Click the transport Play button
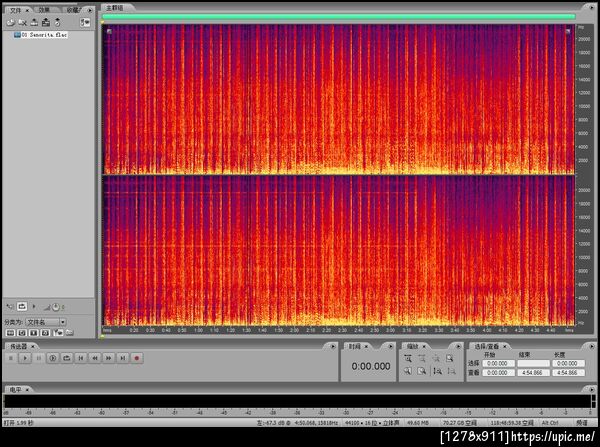The image size is (600, 447). [25, 358]
